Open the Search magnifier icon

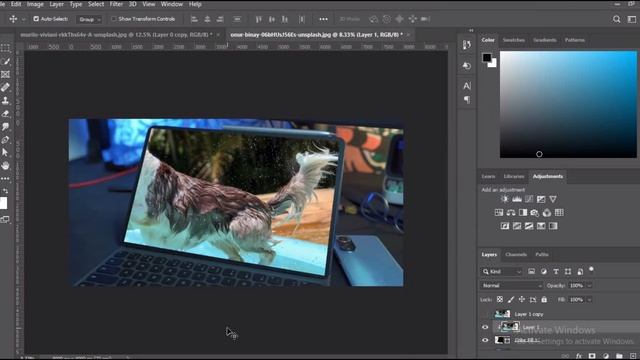[x=616, y=19]
